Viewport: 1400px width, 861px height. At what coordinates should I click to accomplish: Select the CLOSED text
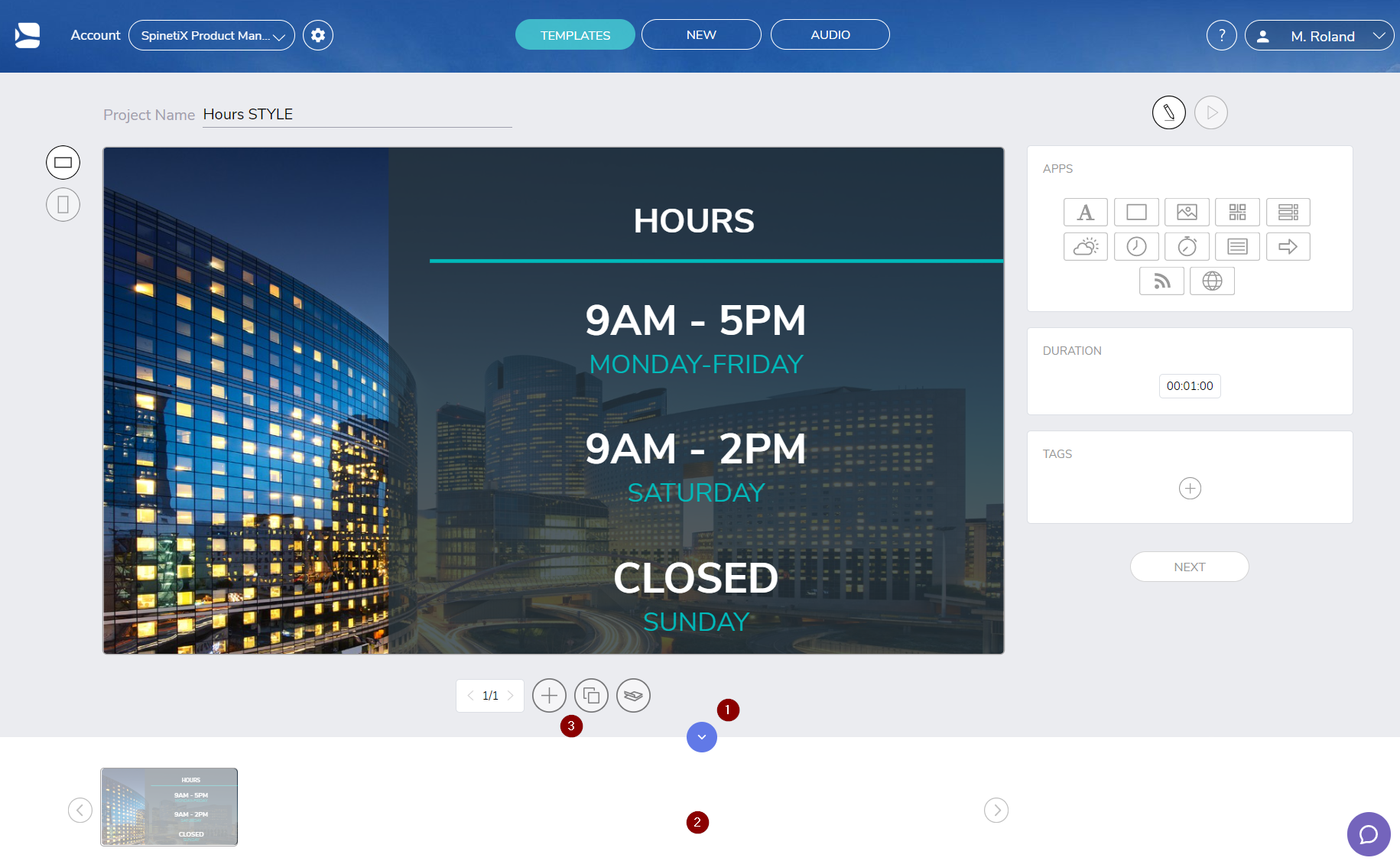(x=696, y=578)
